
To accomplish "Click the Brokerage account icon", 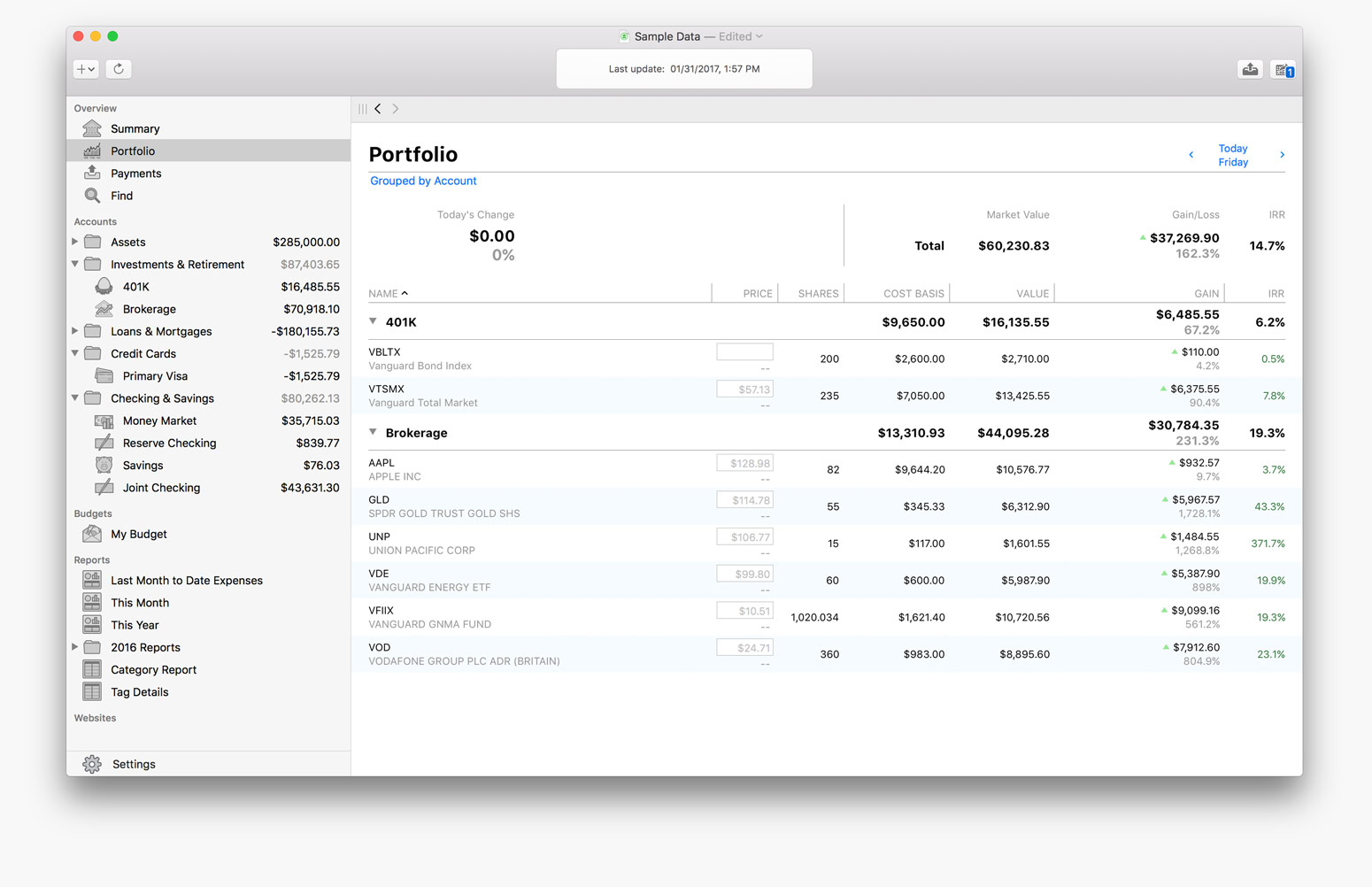I will [x=104, y=309].
